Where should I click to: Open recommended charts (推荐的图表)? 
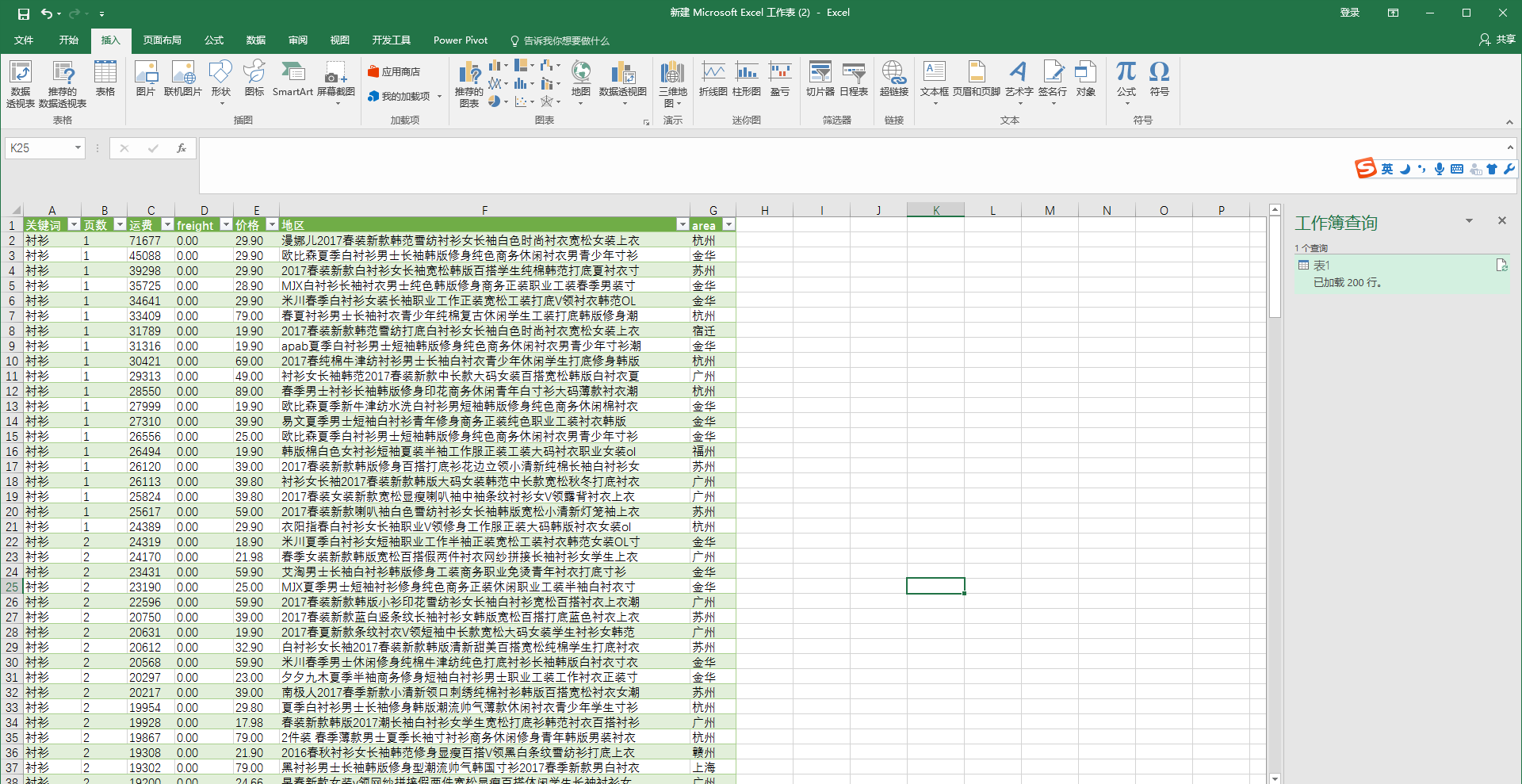tap(469, 84)
